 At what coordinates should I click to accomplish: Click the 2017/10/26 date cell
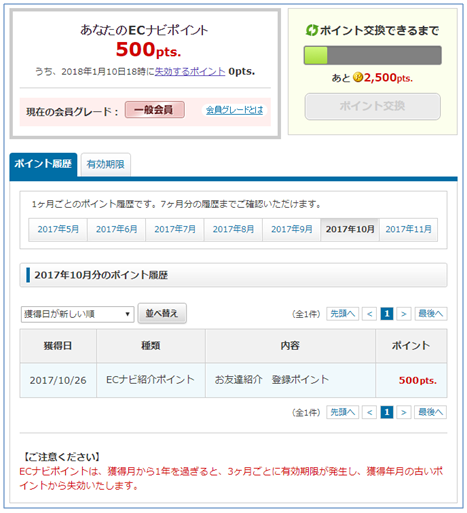pos(58,380)
